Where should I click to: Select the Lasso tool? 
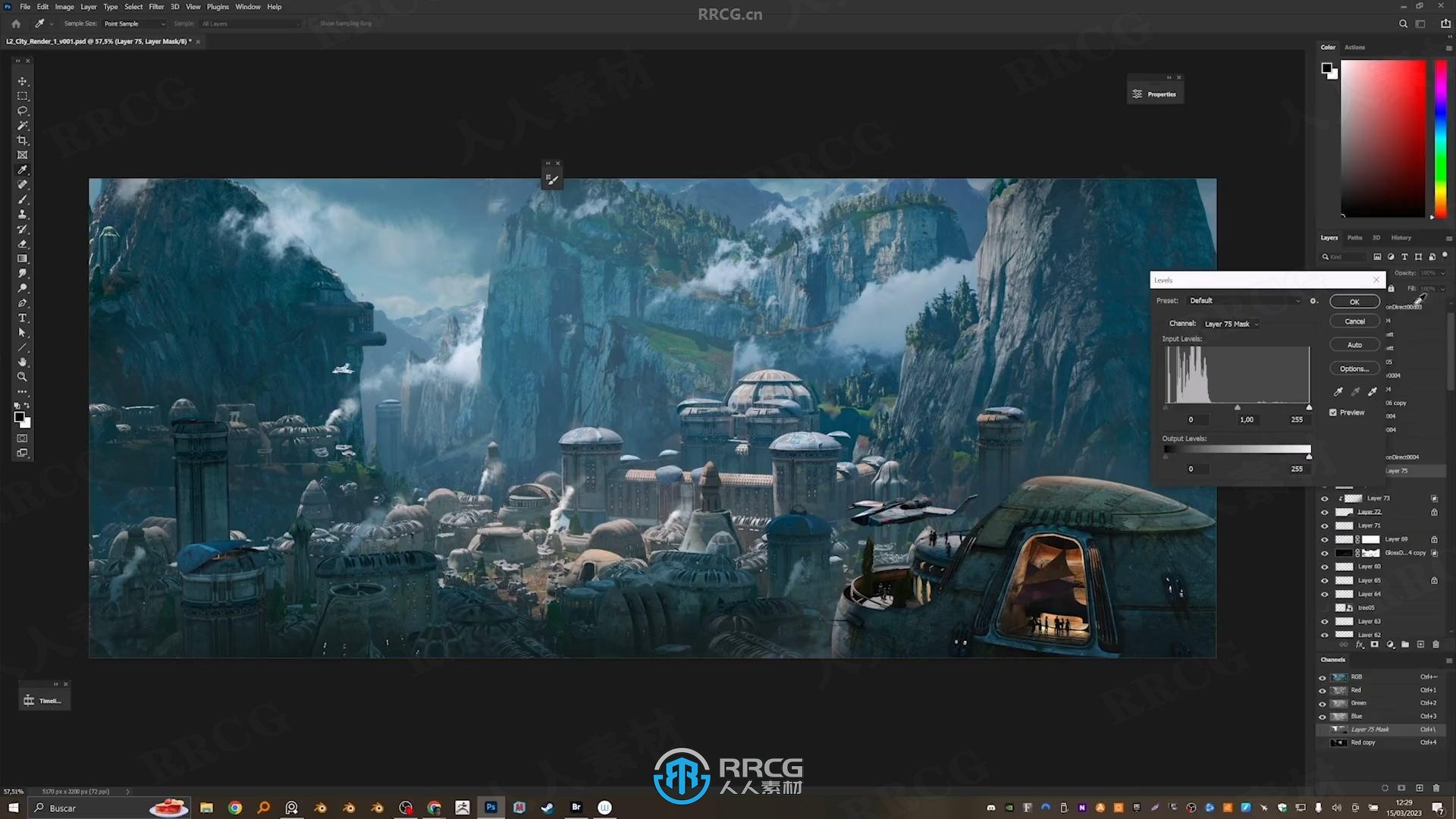22,111
